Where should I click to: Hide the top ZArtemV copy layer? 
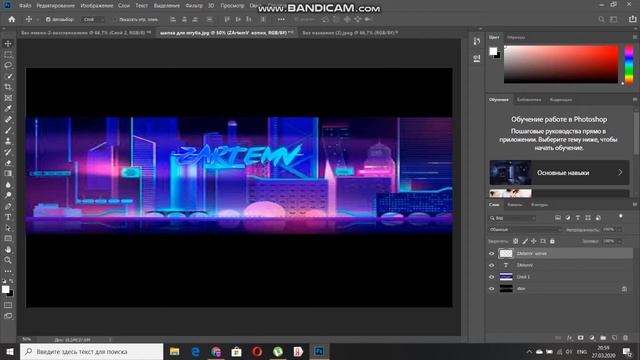click(491, 253)
